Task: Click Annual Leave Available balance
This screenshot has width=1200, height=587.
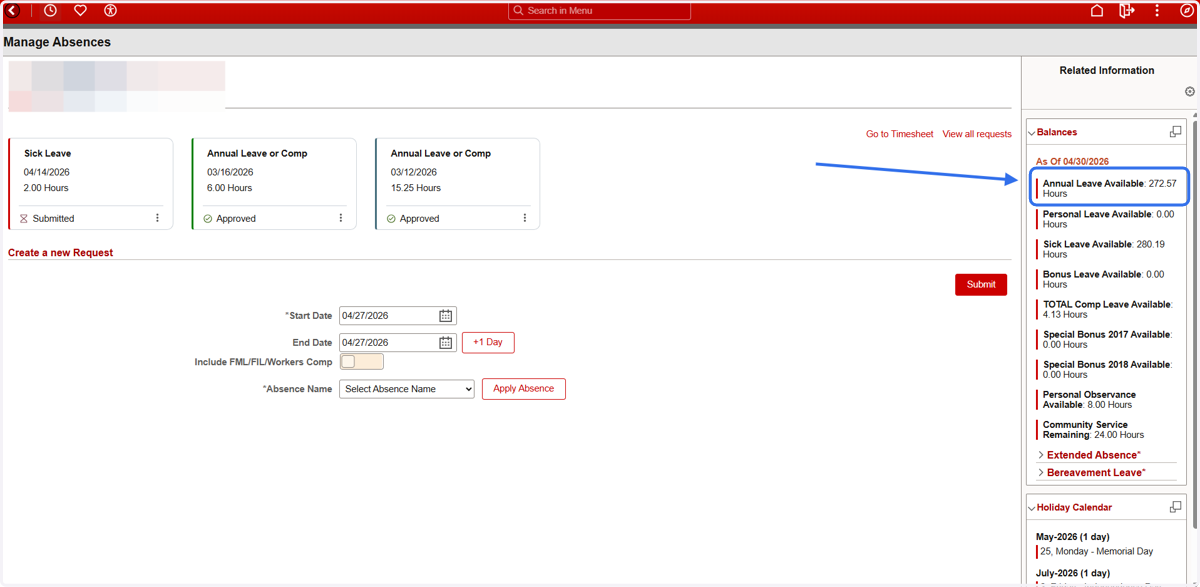Action: tap(1109, 188)
